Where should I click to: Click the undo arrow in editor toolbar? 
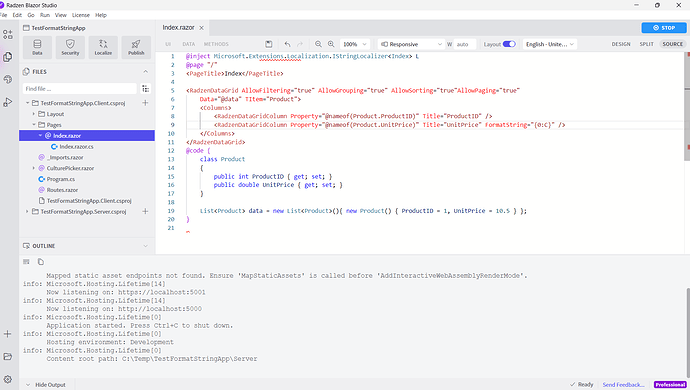[287, 44]
